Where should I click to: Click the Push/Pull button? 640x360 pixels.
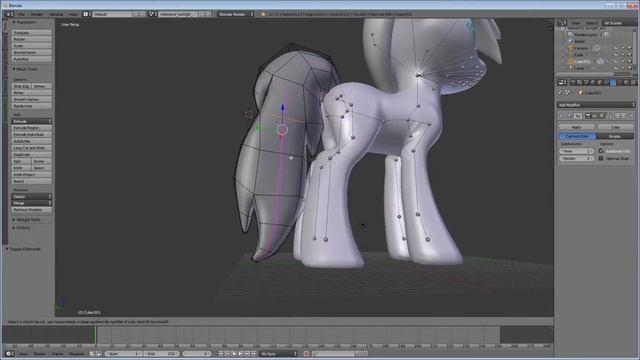coord(31,59)
